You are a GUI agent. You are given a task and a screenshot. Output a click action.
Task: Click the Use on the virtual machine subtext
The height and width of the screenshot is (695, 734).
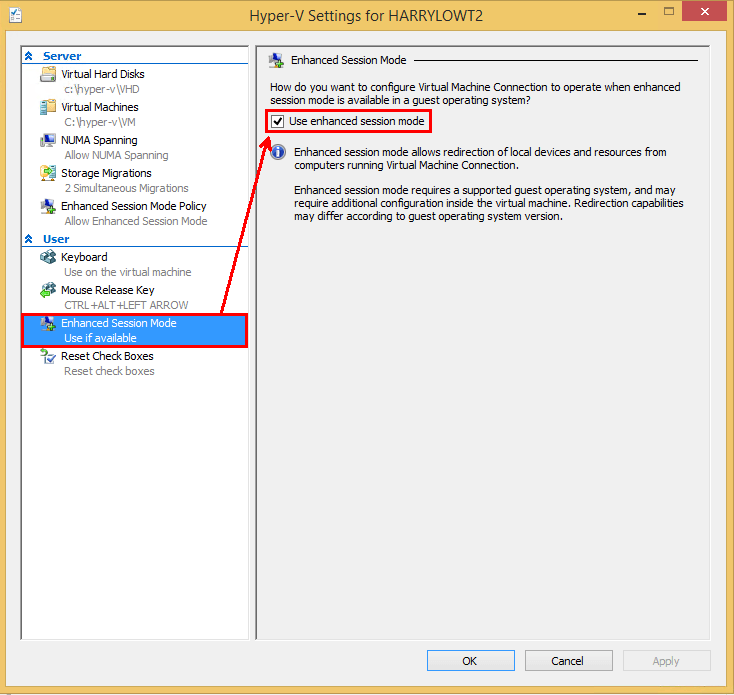point(128,272)
